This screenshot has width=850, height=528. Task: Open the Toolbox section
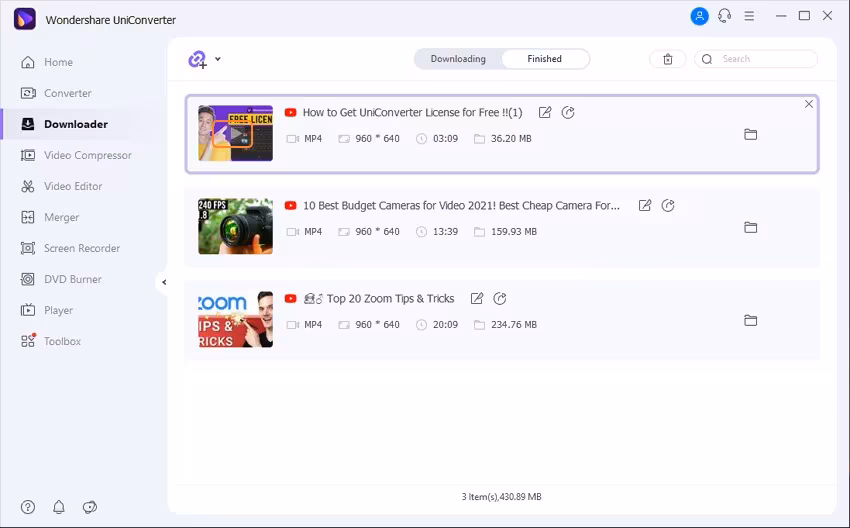click(x=50, y=341)
